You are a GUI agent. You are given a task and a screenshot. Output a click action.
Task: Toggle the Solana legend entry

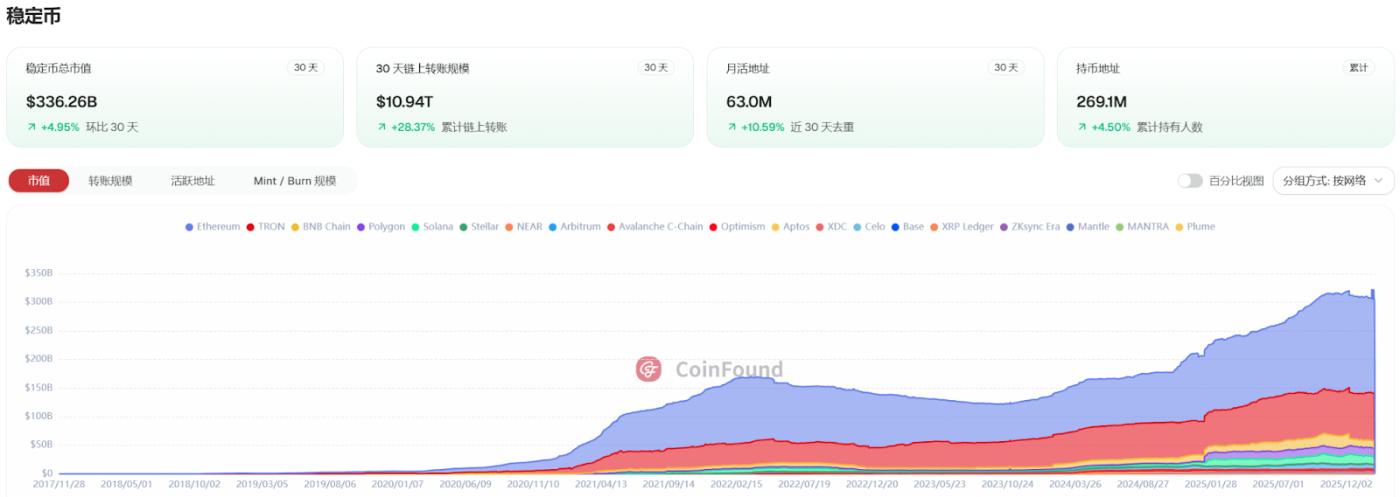point(432,227)
